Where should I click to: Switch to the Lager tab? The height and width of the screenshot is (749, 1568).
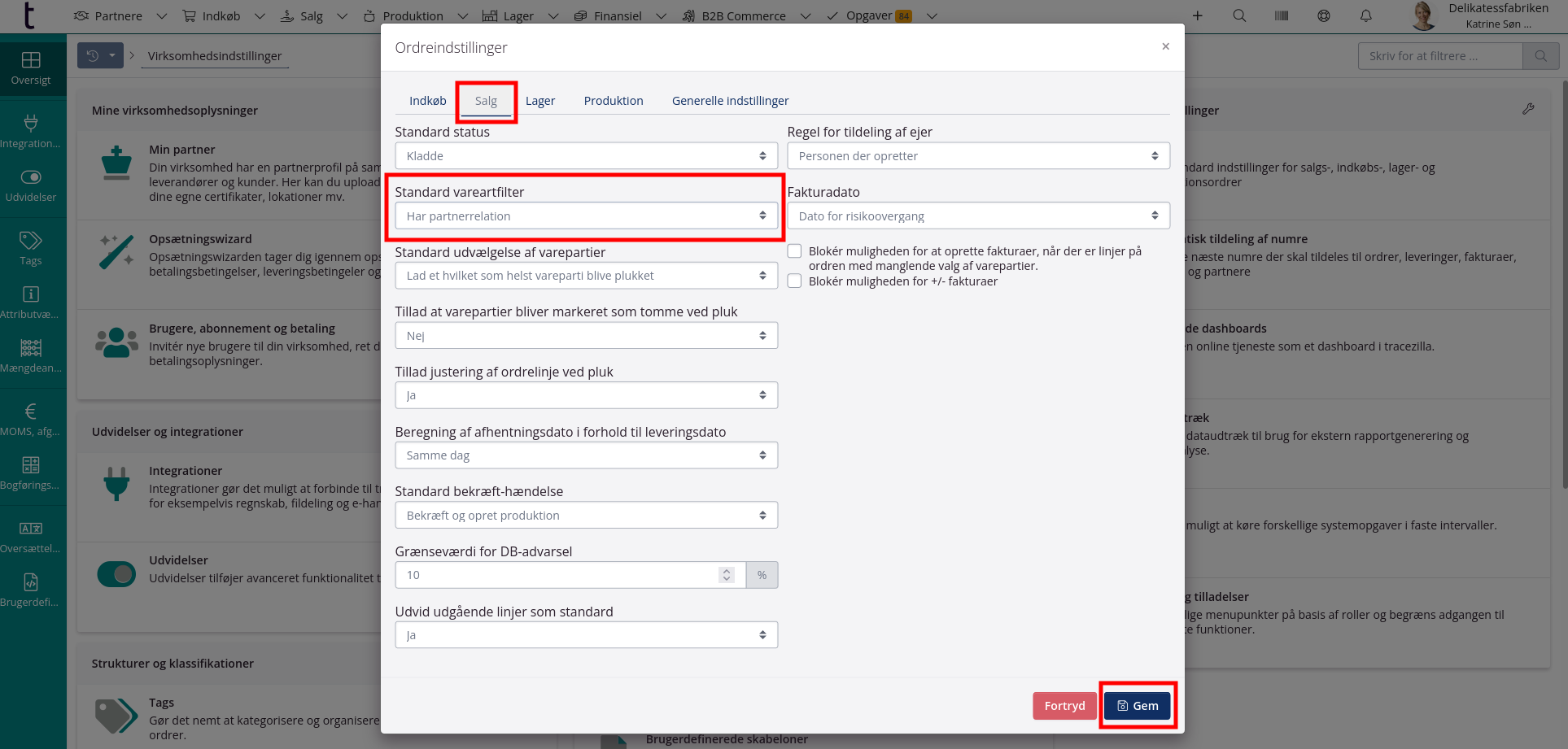tap(539, 101)
